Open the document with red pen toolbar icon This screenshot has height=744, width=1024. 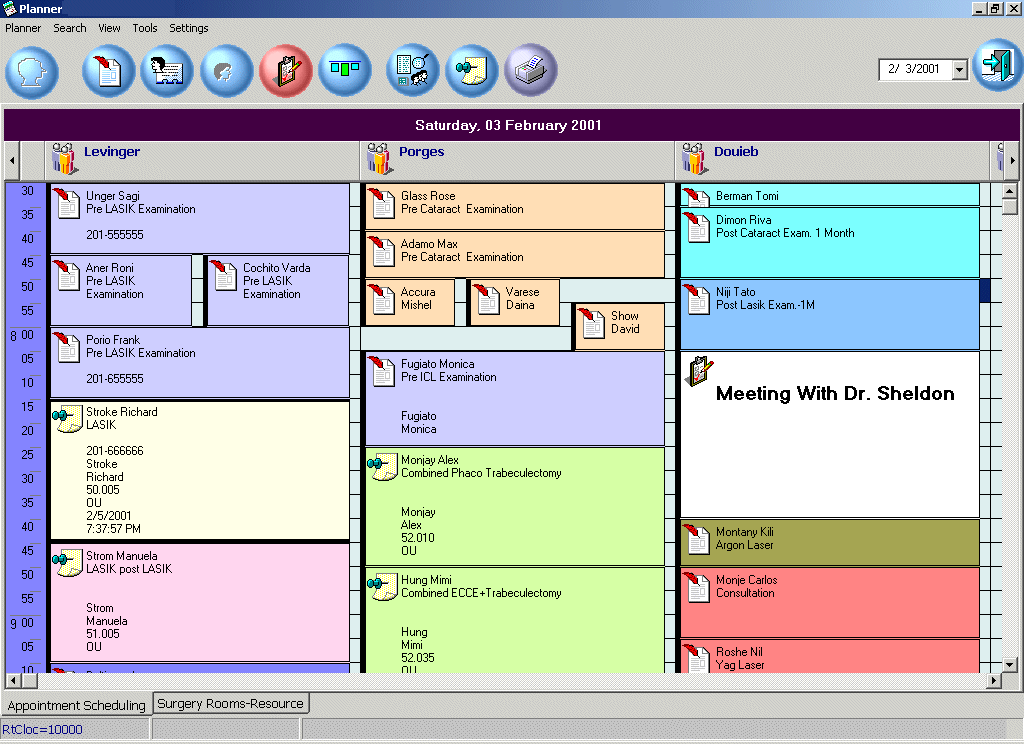[x=108, y=71]
